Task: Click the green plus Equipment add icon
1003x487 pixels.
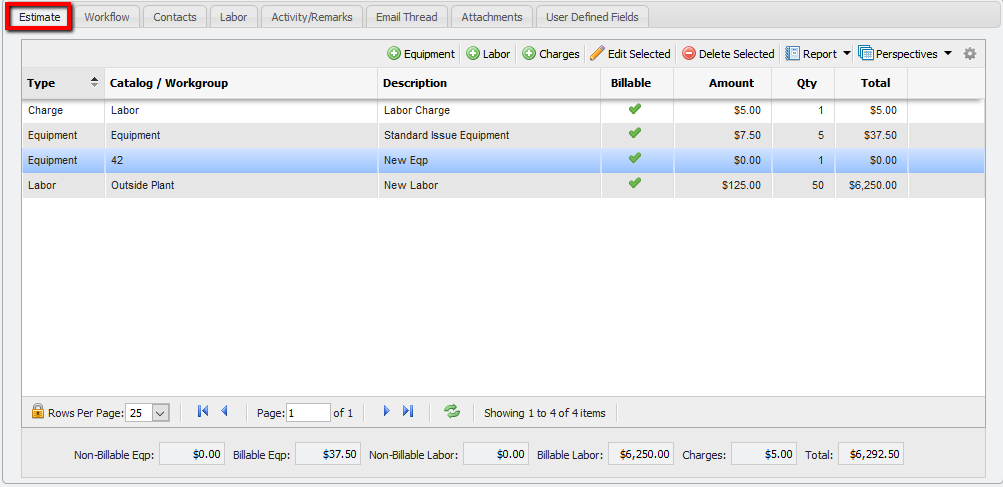Action: click(394, 54)
